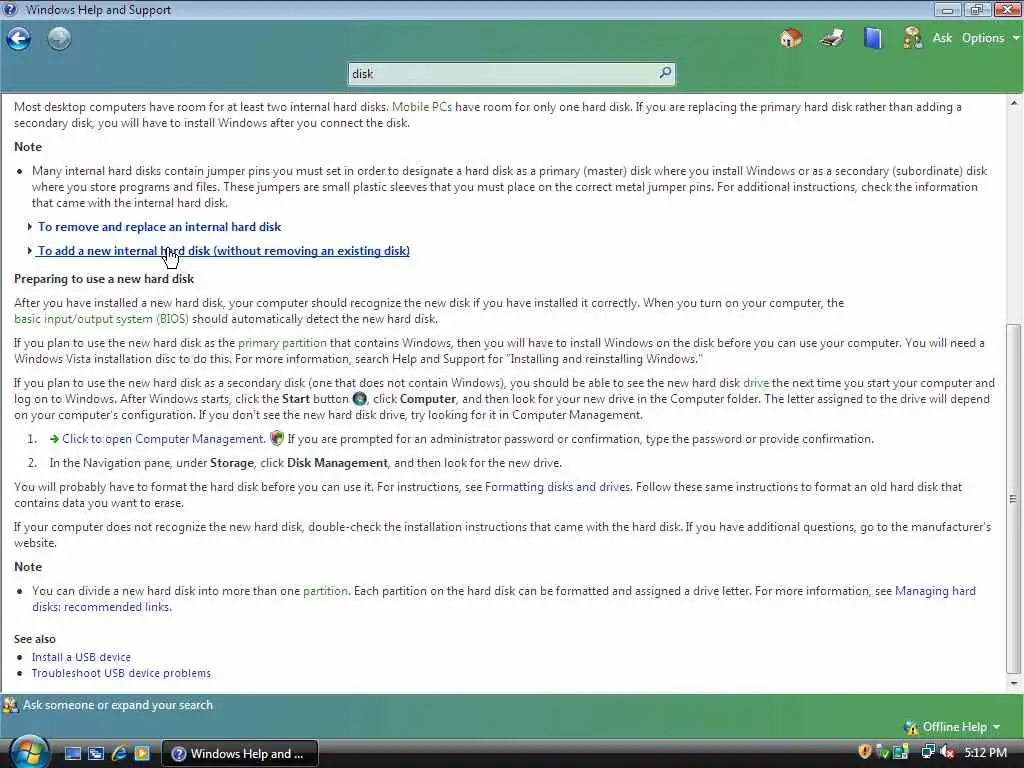Open the Browse Help book icon

click(872, 38)
